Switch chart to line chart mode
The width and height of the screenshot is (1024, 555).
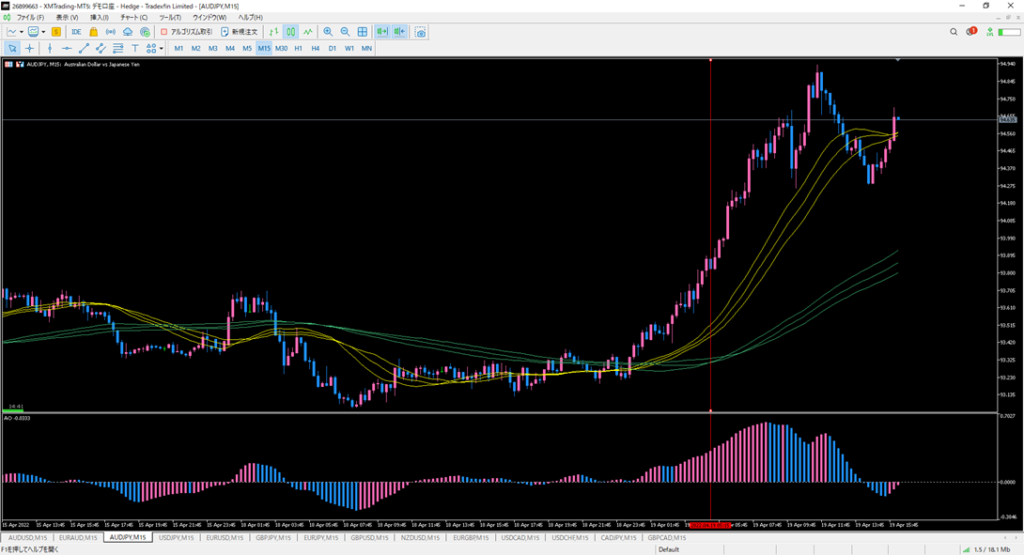click(x=308, y=32)
